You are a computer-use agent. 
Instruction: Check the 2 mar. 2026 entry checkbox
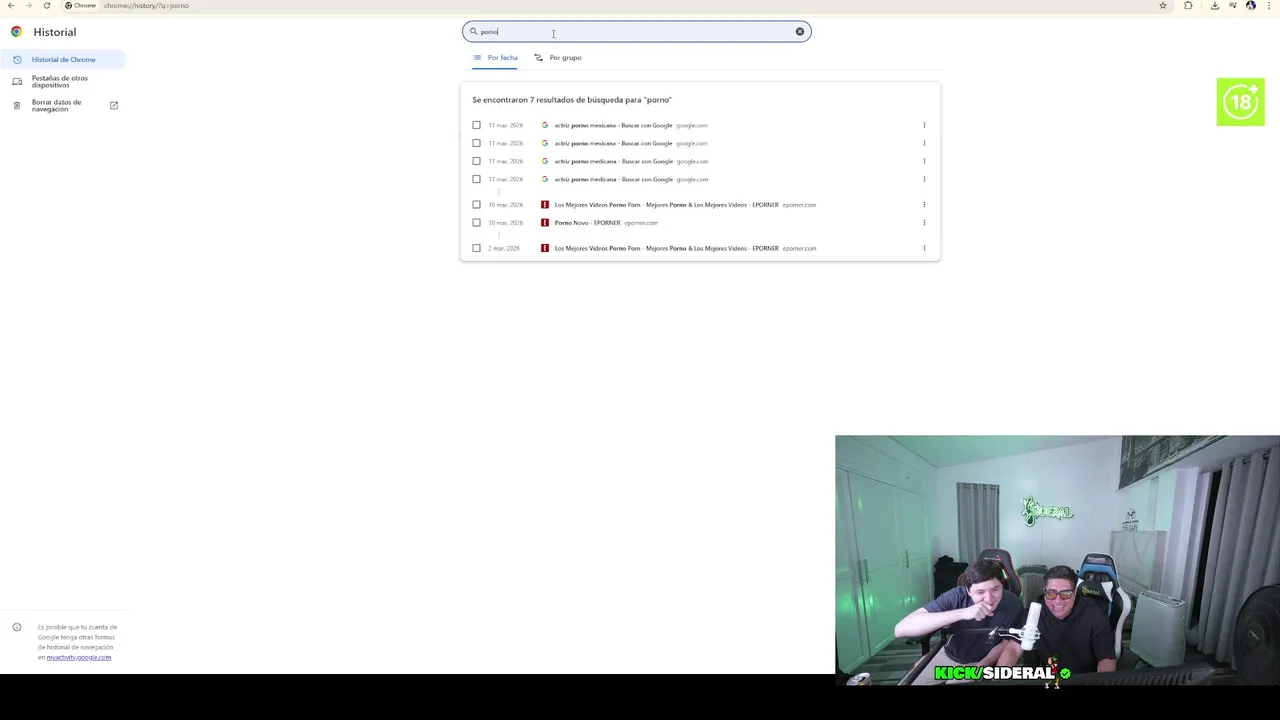[x=476, y=248]
